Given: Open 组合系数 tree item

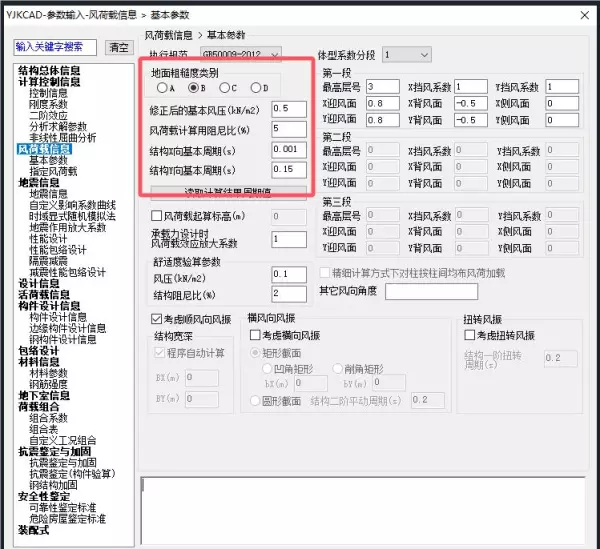Looking at the screenshot, I should pyautogui.click(x=48, y=418).
